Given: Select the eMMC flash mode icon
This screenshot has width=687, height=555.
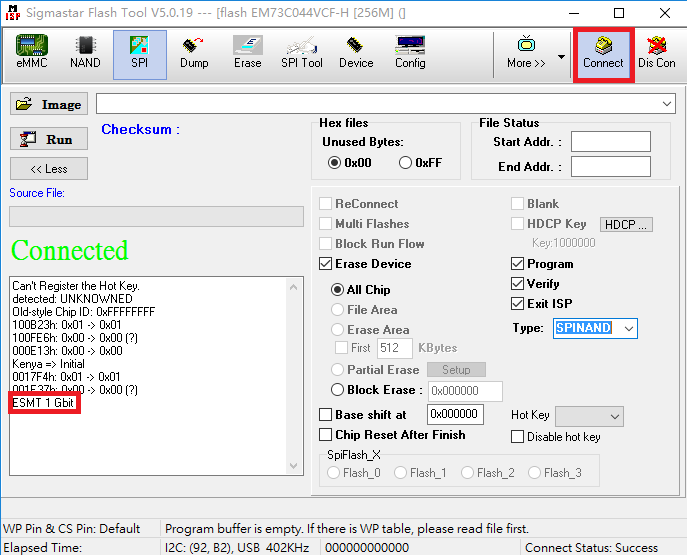Looking at the screenshot, I should click(32, 53).
